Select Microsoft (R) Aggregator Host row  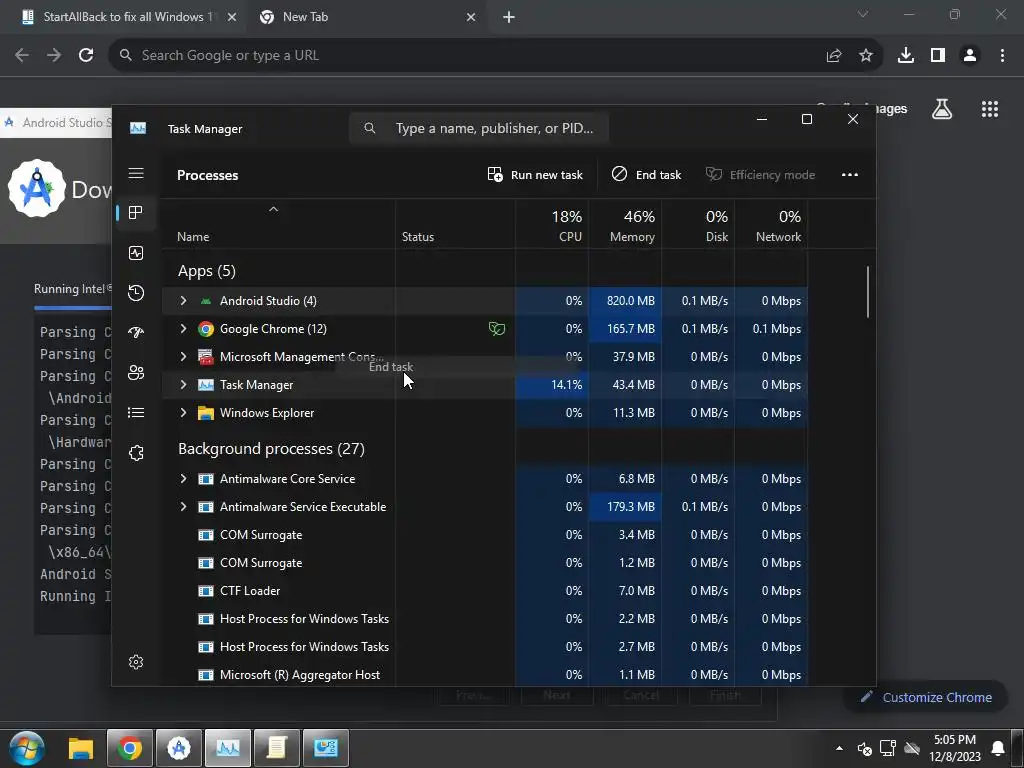click(485, 675)
